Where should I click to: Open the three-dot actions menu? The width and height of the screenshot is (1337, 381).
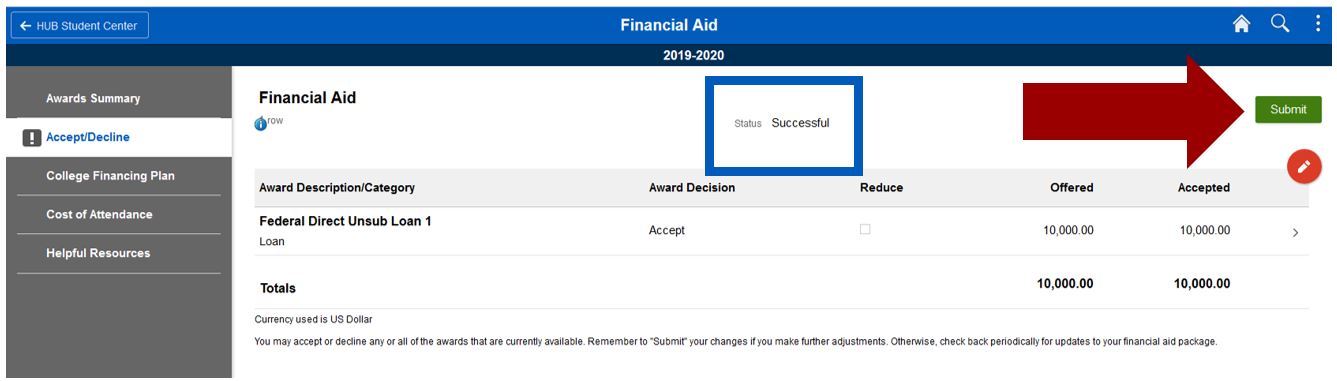tap(1320, 23)
